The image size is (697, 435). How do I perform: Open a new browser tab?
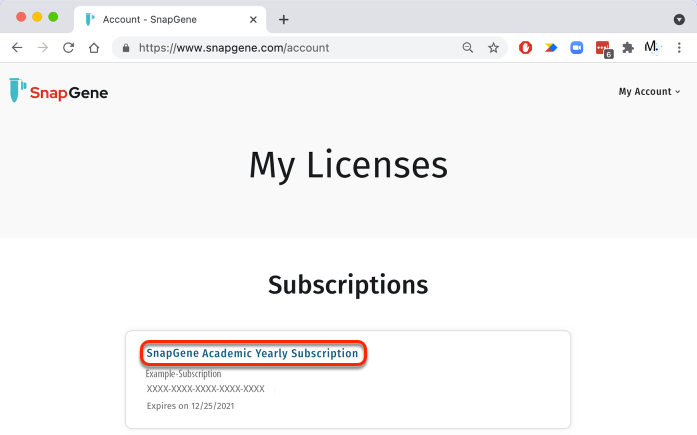tap(284, 19)
